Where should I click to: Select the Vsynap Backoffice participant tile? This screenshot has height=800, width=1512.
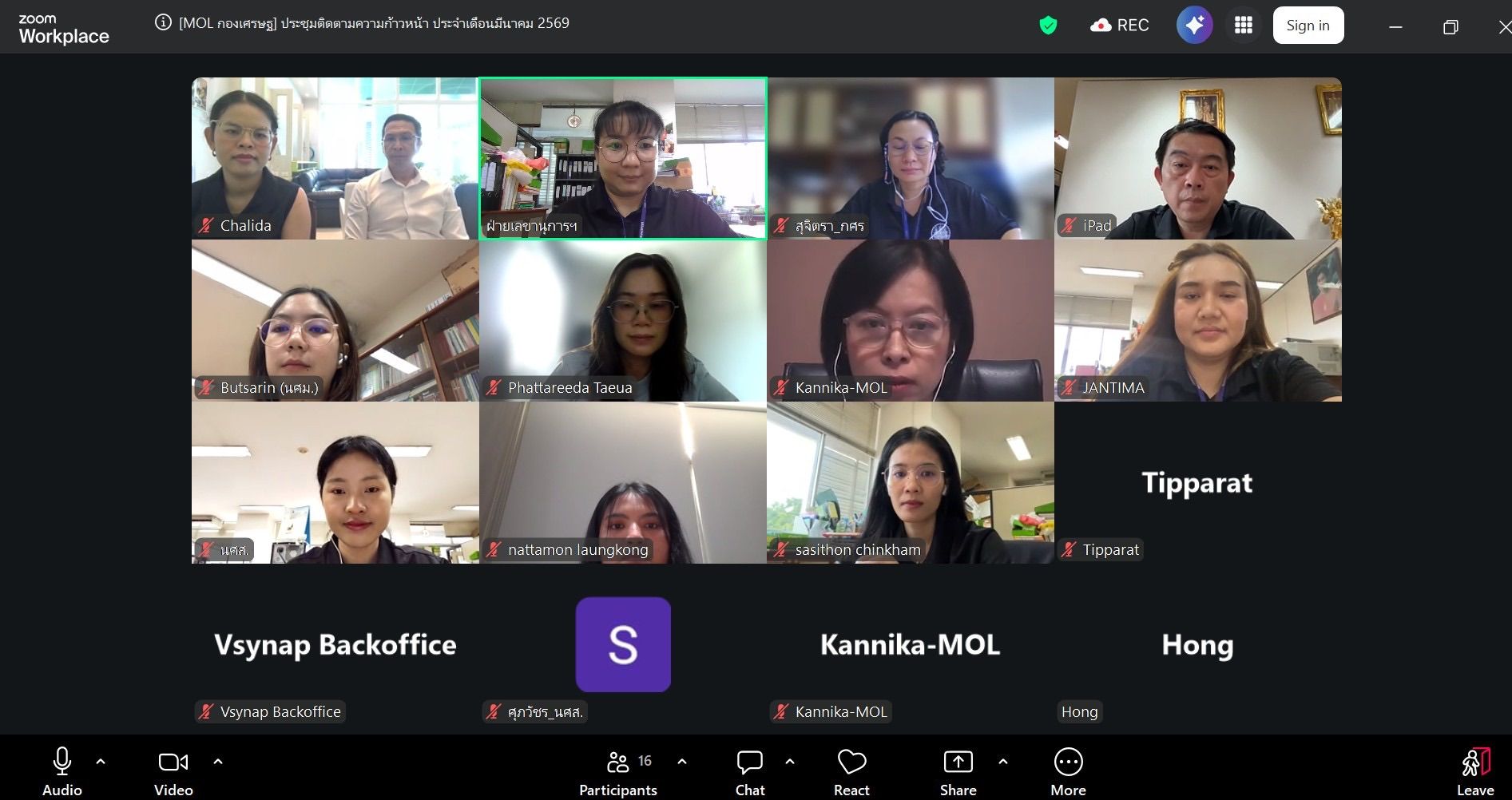click(x=335, y=645)
